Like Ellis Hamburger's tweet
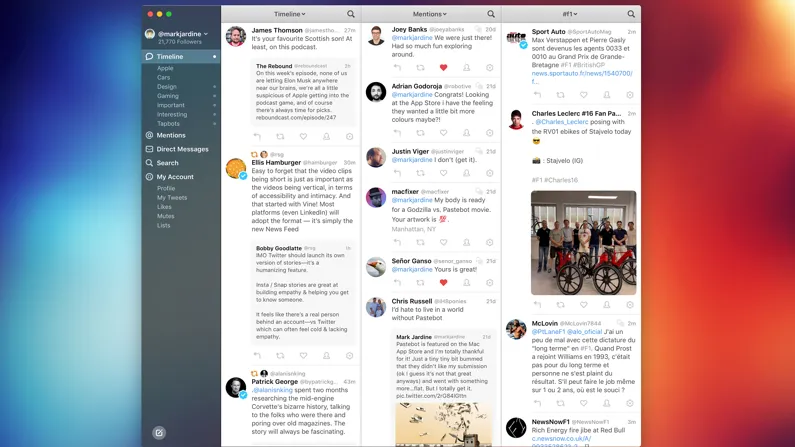The height and width of the screenshot is (447, 795). pos(303,356)
